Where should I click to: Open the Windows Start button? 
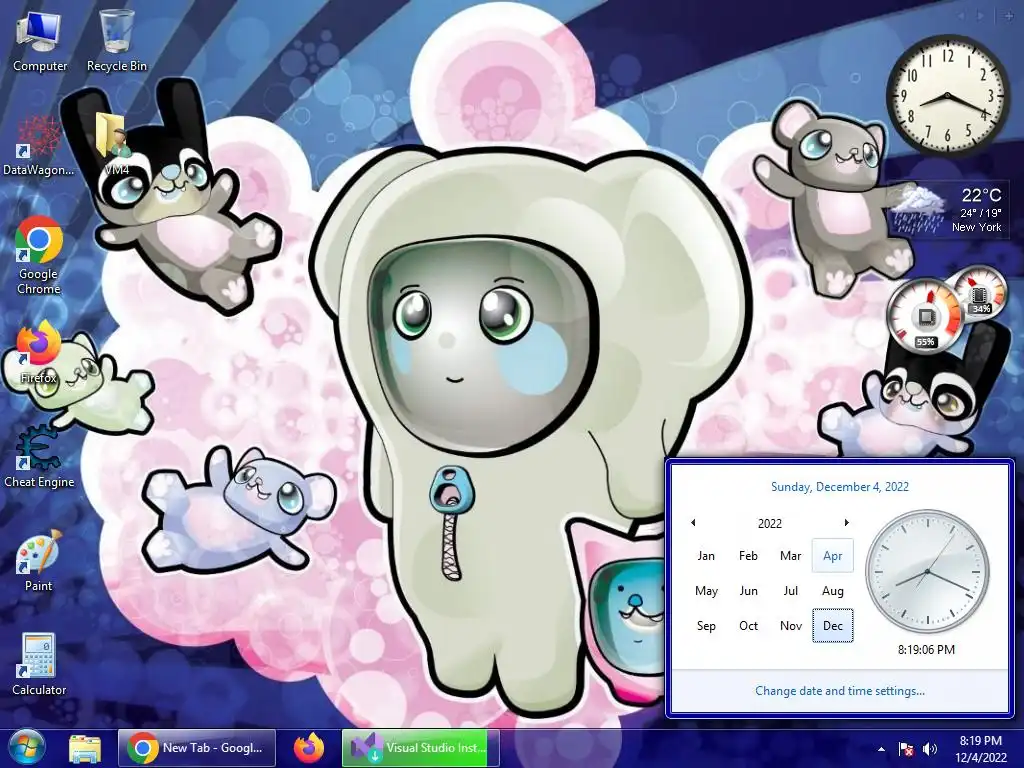[x=27, y=748]
